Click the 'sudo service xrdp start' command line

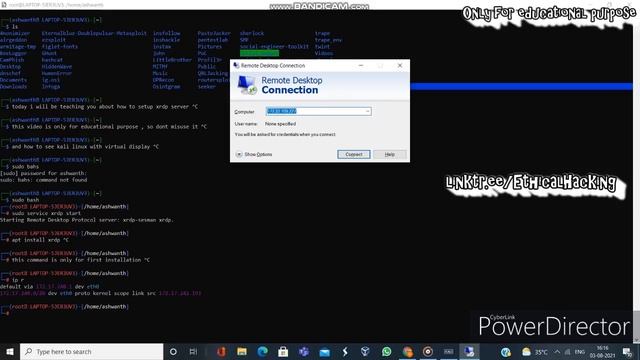pos(46,213)
